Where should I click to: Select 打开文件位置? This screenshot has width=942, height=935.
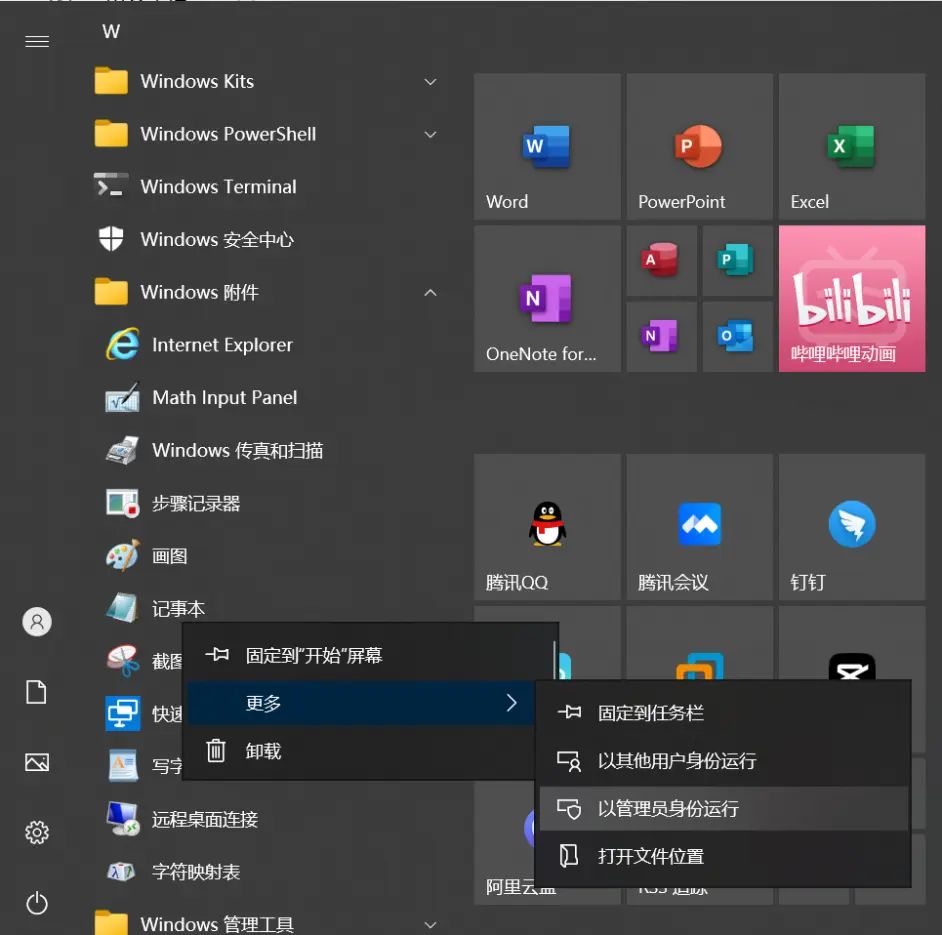tap(723, 856)
